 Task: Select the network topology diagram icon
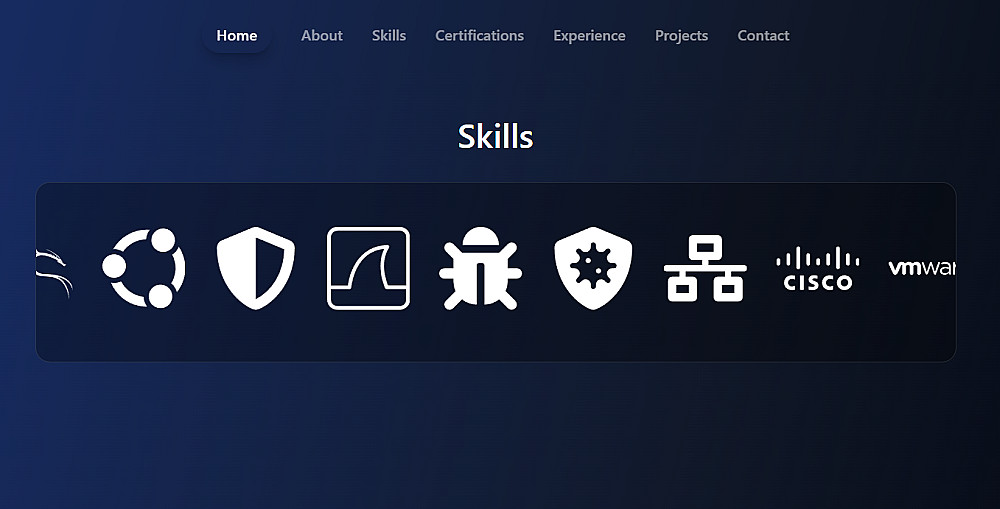[705, 269]
